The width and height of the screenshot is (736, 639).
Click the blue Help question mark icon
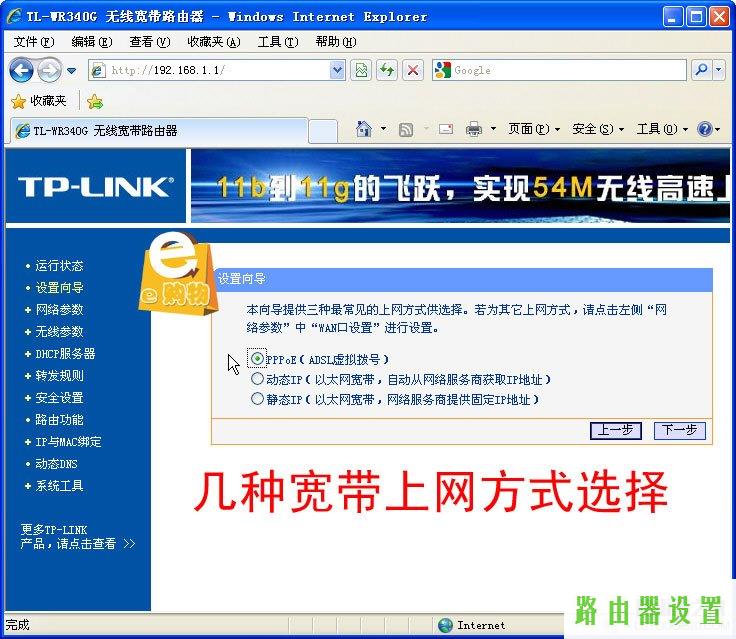point(705,129)
